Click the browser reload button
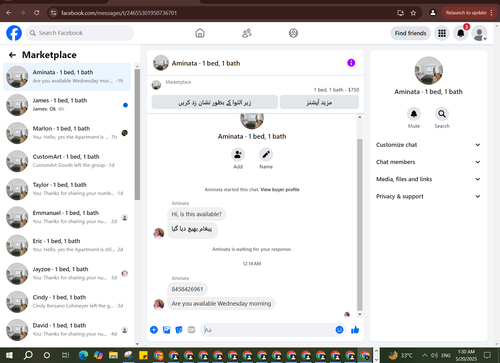Viewport: 500px width, 363px height. click(37, 13)
